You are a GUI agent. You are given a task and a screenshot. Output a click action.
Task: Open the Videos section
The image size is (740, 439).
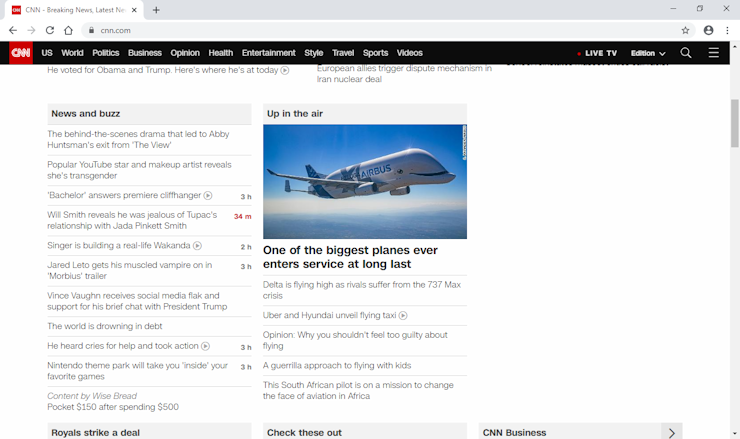click(x=410, y=53)
